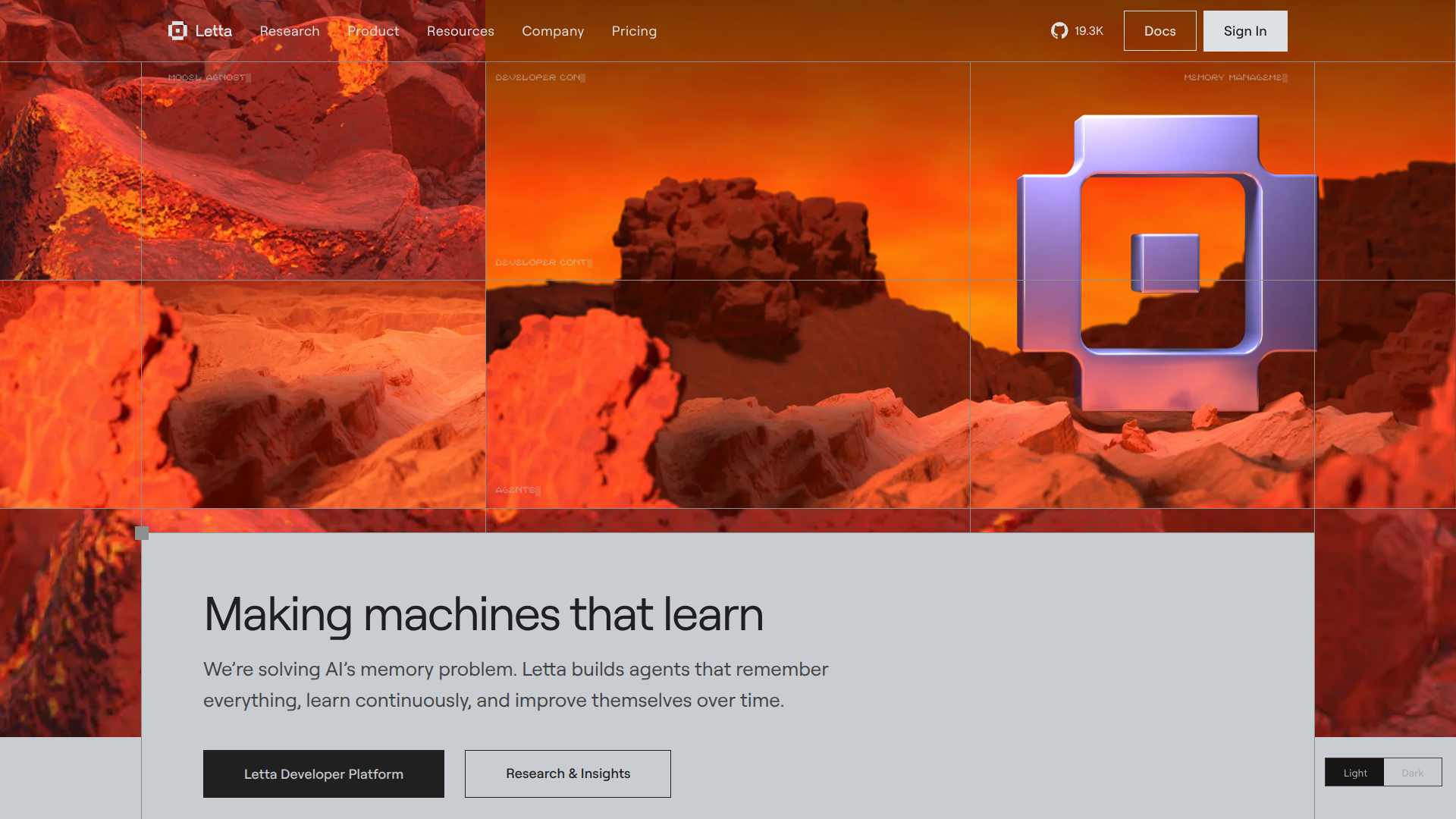Click the Model Agnostic label tile
Viewport: 1456px width, 819px height.
[209, 77]
